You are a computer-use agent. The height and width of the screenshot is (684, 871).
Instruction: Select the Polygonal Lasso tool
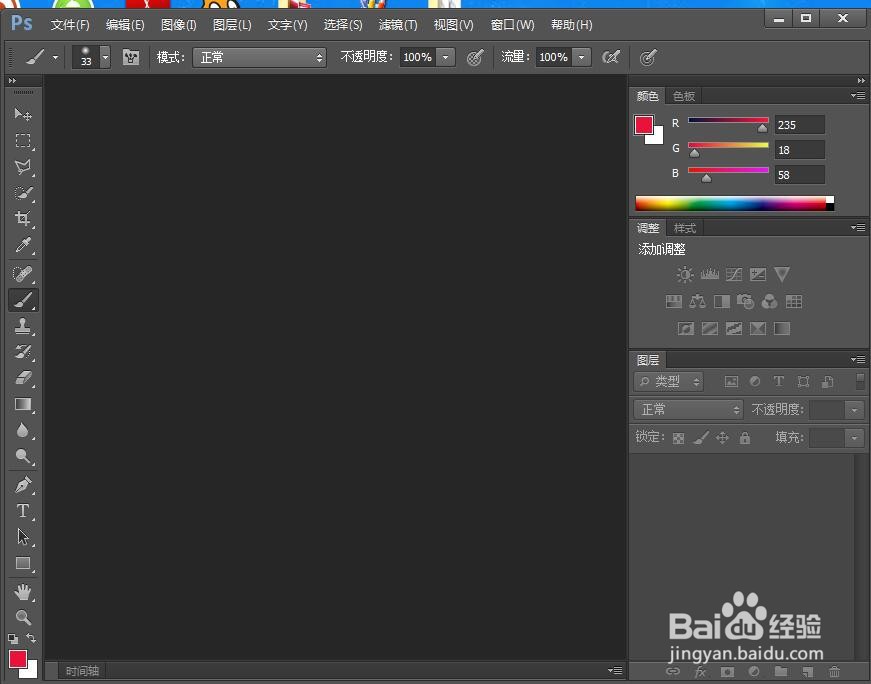click(23, 166)
